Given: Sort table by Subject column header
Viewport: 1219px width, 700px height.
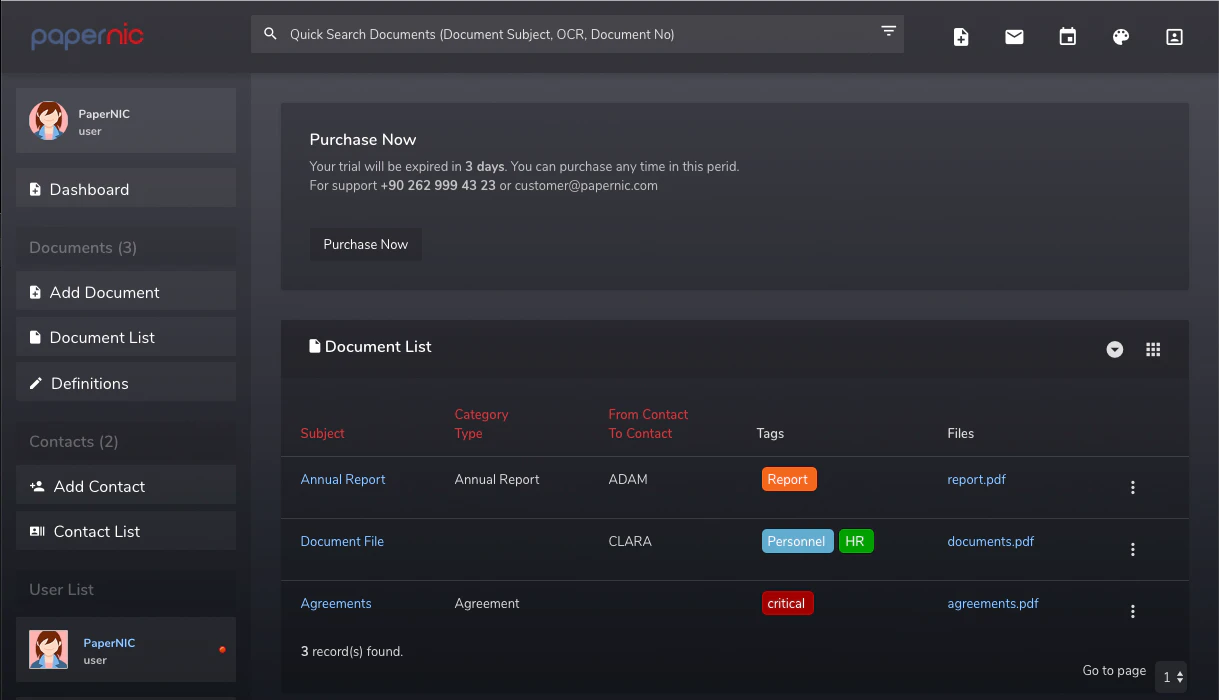Looking at the screenshot, I should pos(322,433).
